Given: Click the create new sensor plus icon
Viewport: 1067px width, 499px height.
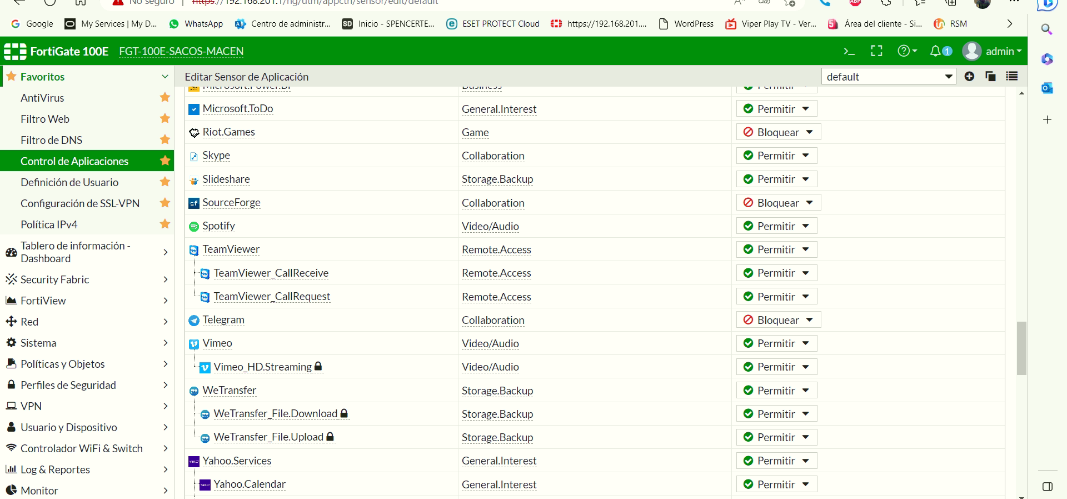Looking at the screenshot, I should pyautogui.click(x=969, y=77).
